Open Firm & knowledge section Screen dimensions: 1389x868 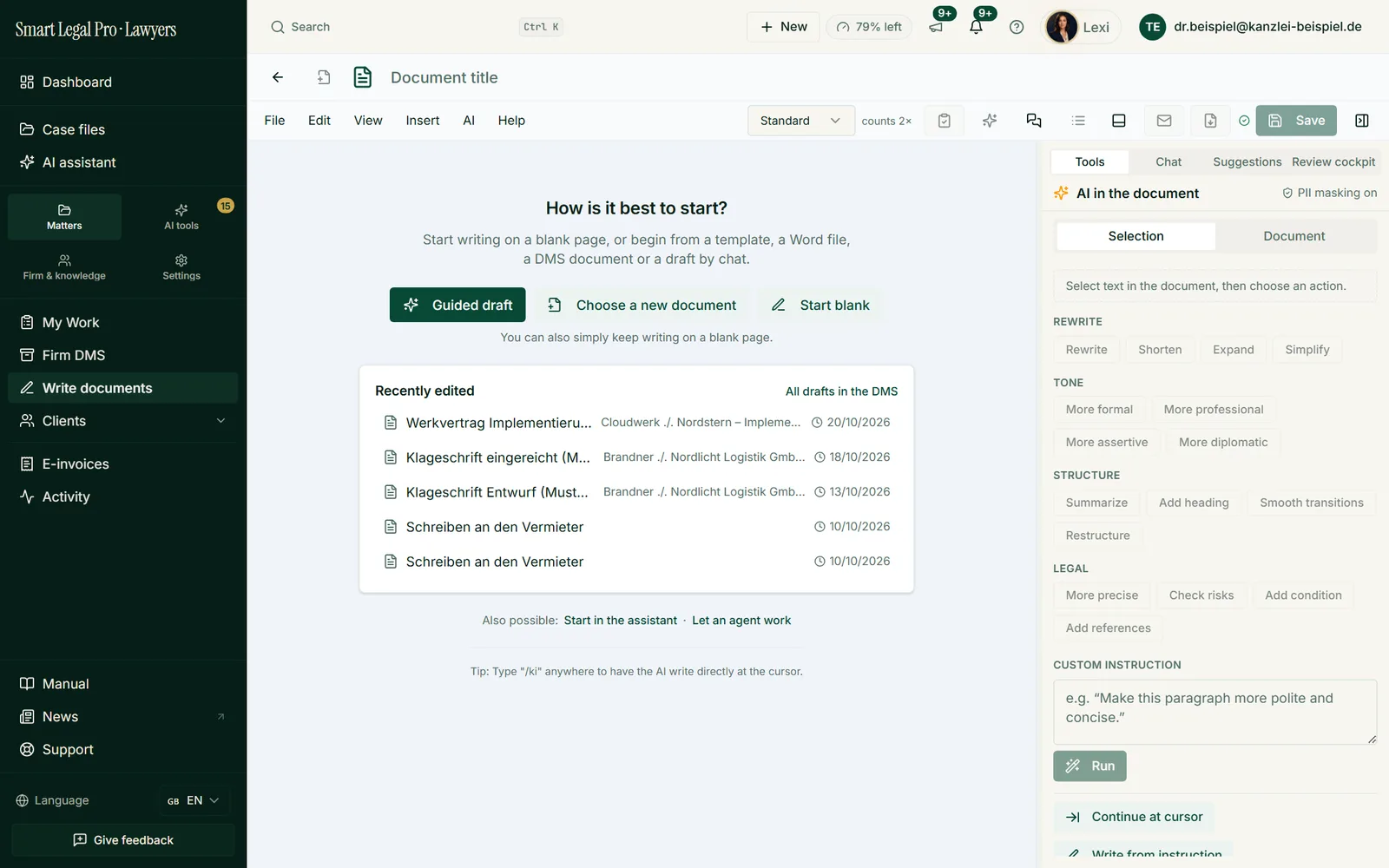[x=64, y=267]
